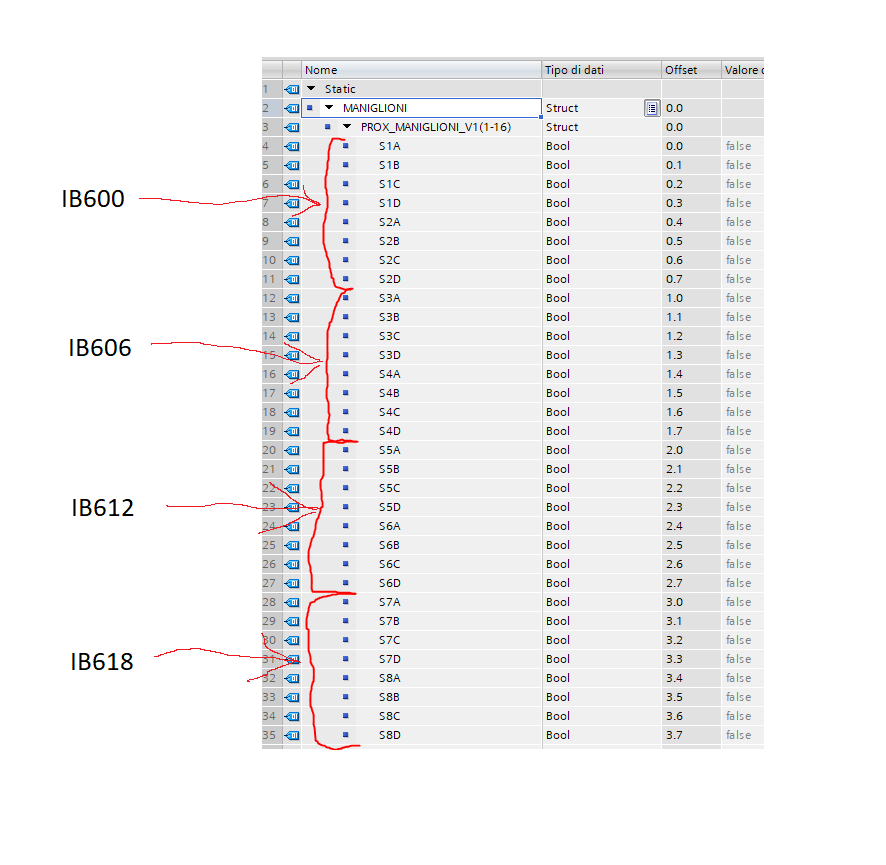Click the tag icon in row 14
The height and width of the screenshot is (865, 886).
coord(292,336)
